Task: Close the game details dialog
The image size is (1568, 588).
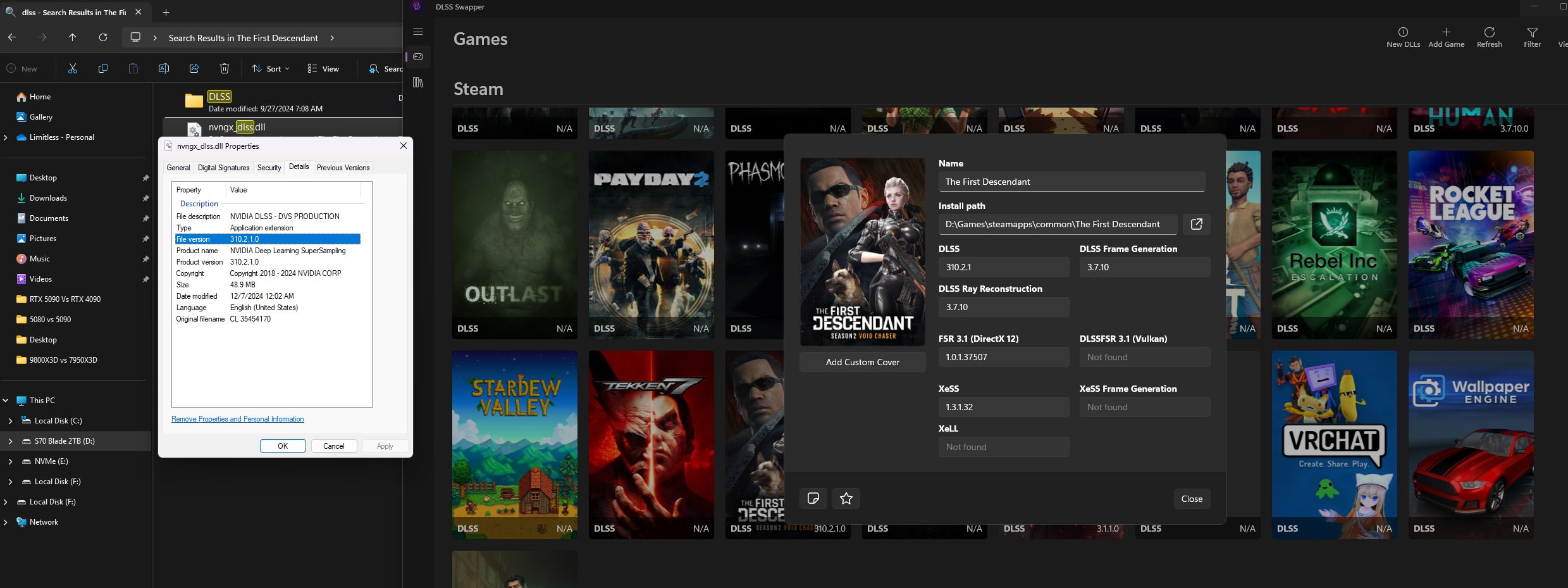Action: pyautogui.click(x=1192, y=499)
